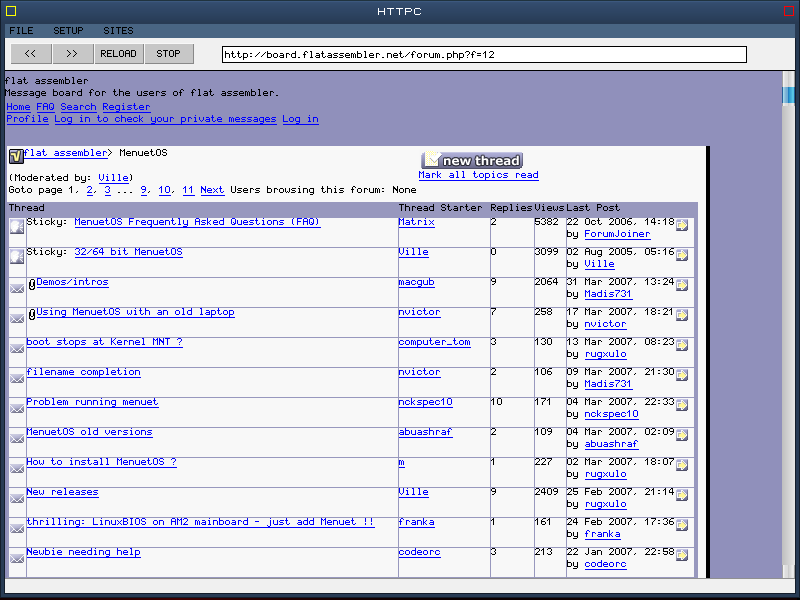Click last-post arrow icon for FAQ thread

[682, 225]
